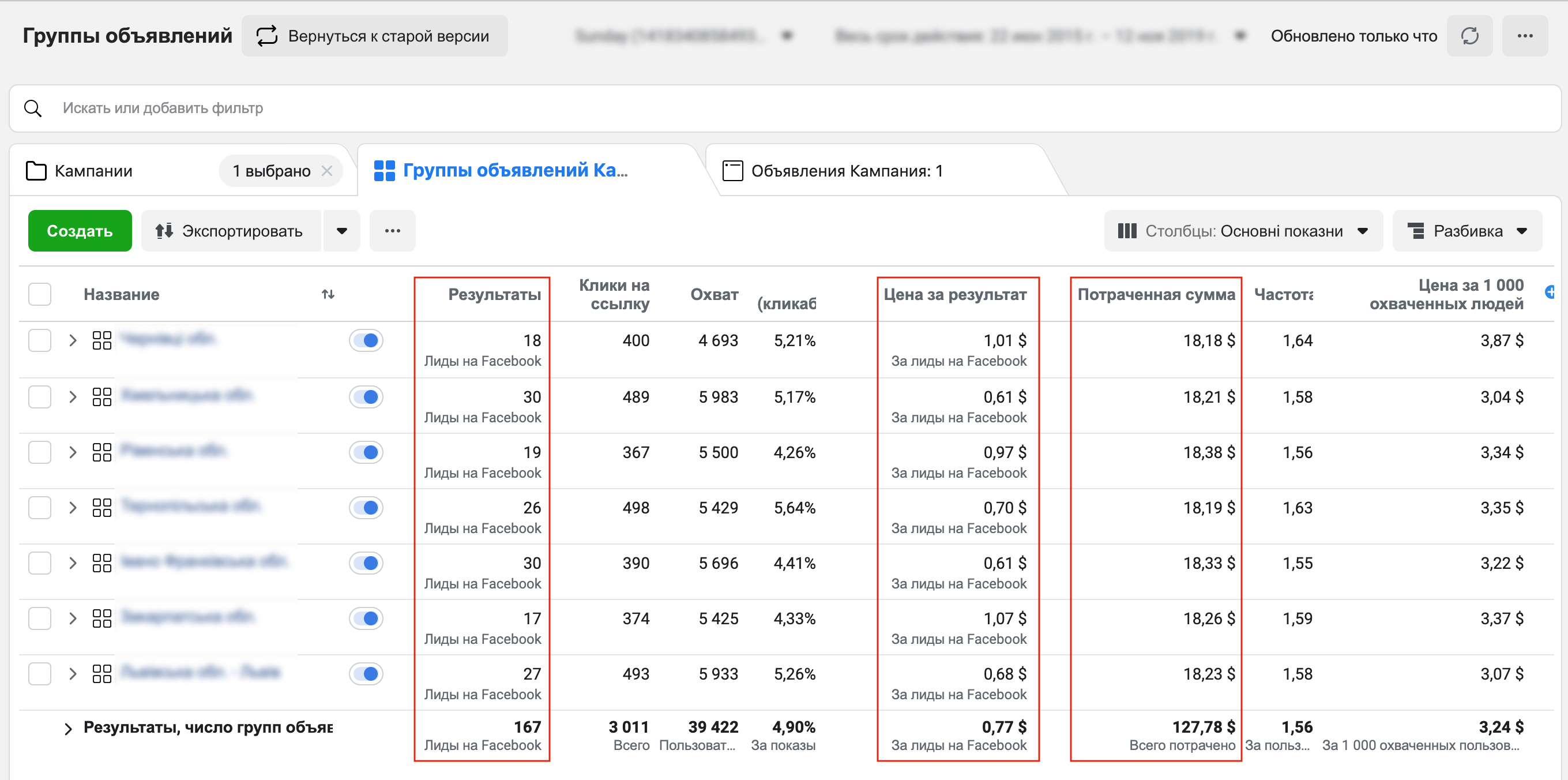The image size is (1568, 780).
Task: Clear the '1 выбрано' selection with X
Action: pos(327,171)
